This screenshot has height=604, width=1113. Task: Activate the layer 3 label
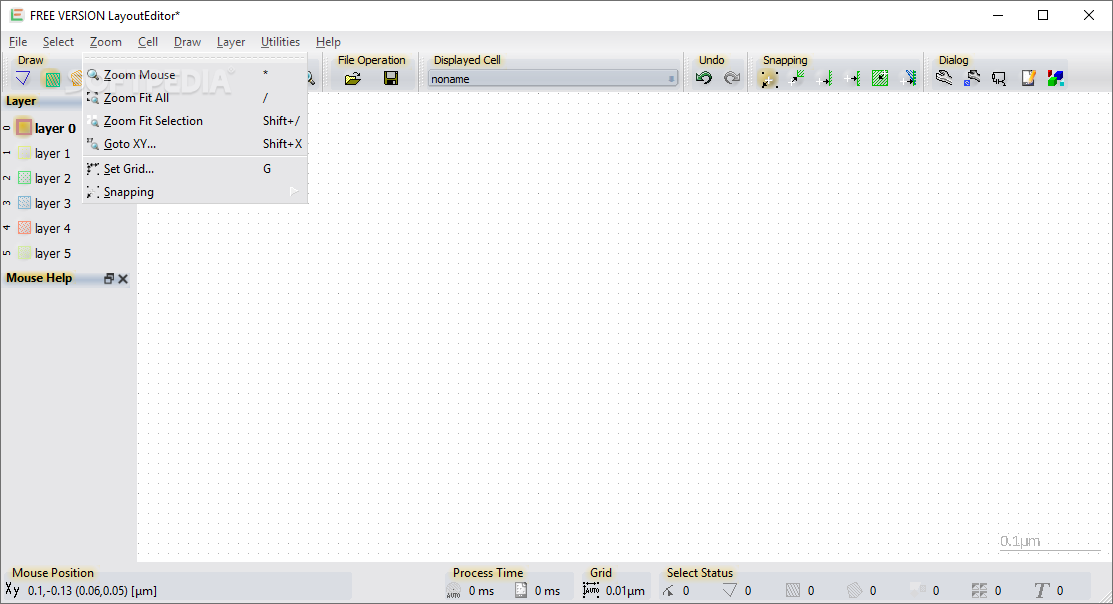click(53, 204)
